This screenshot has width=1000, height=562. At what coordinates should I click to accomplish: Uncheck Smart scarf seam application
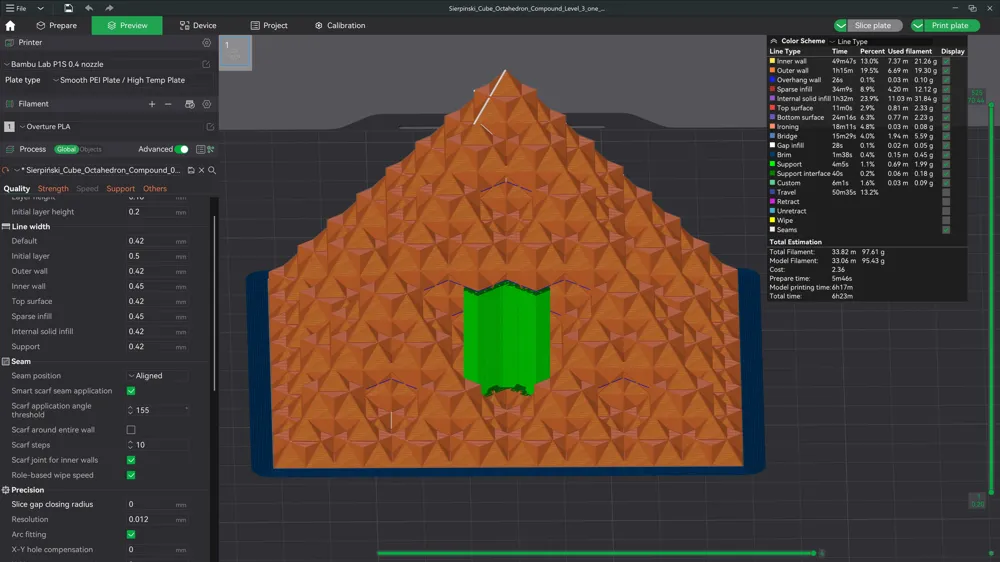(x=131, y=391)
